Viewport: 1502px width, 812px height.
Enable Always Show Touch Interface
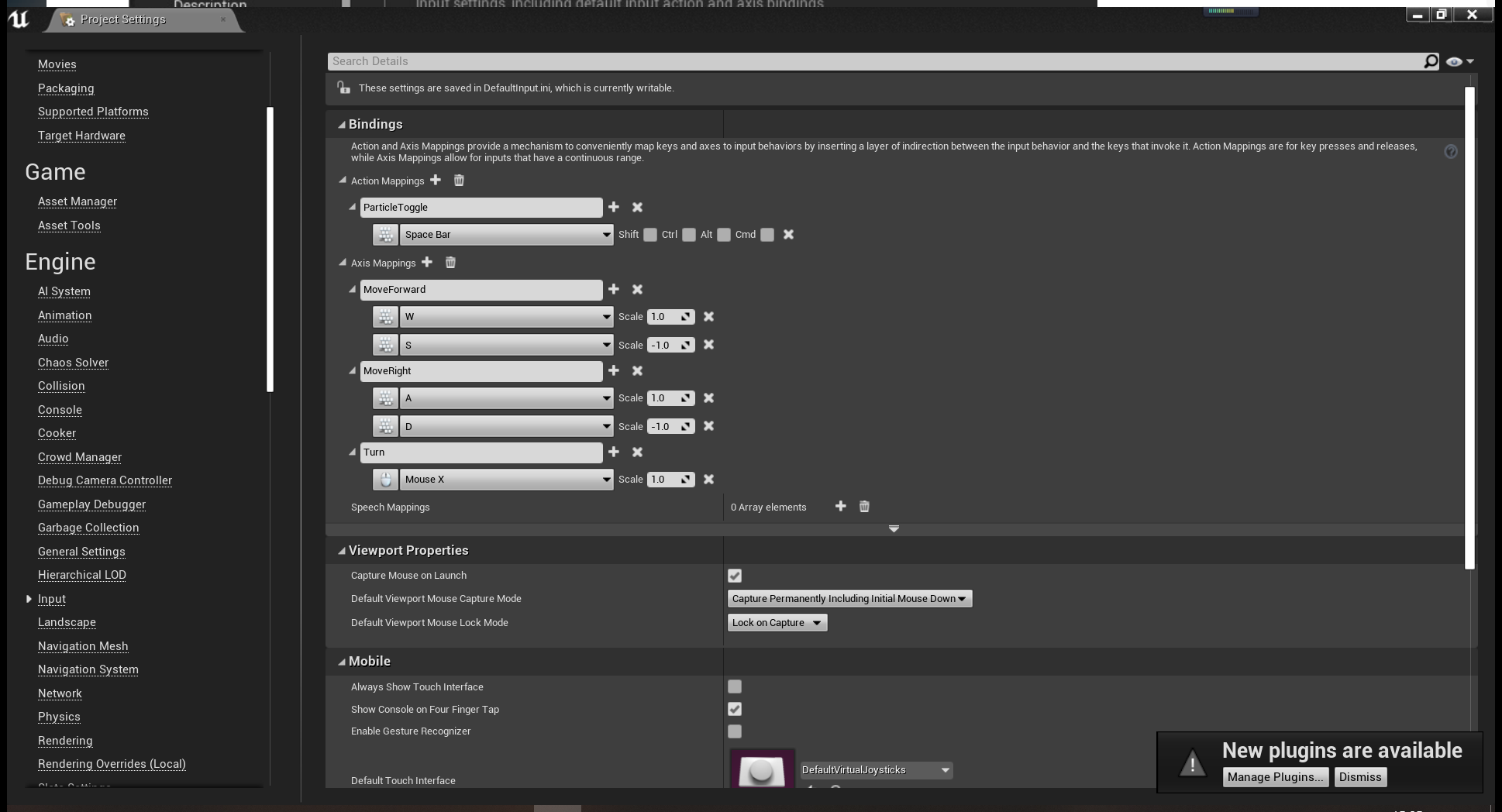(x=735, y=686)
